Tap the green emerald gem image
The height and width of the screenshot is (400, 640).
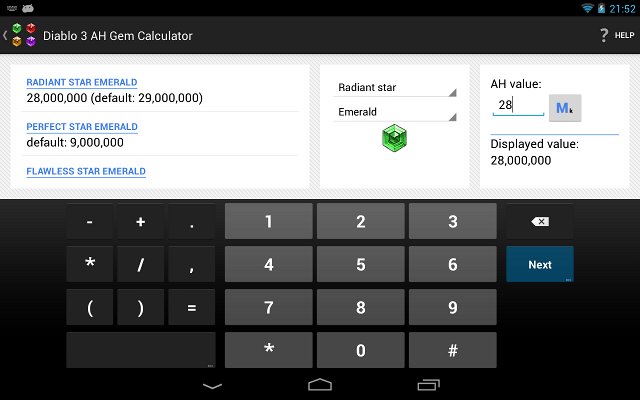[x=394, y=138]
